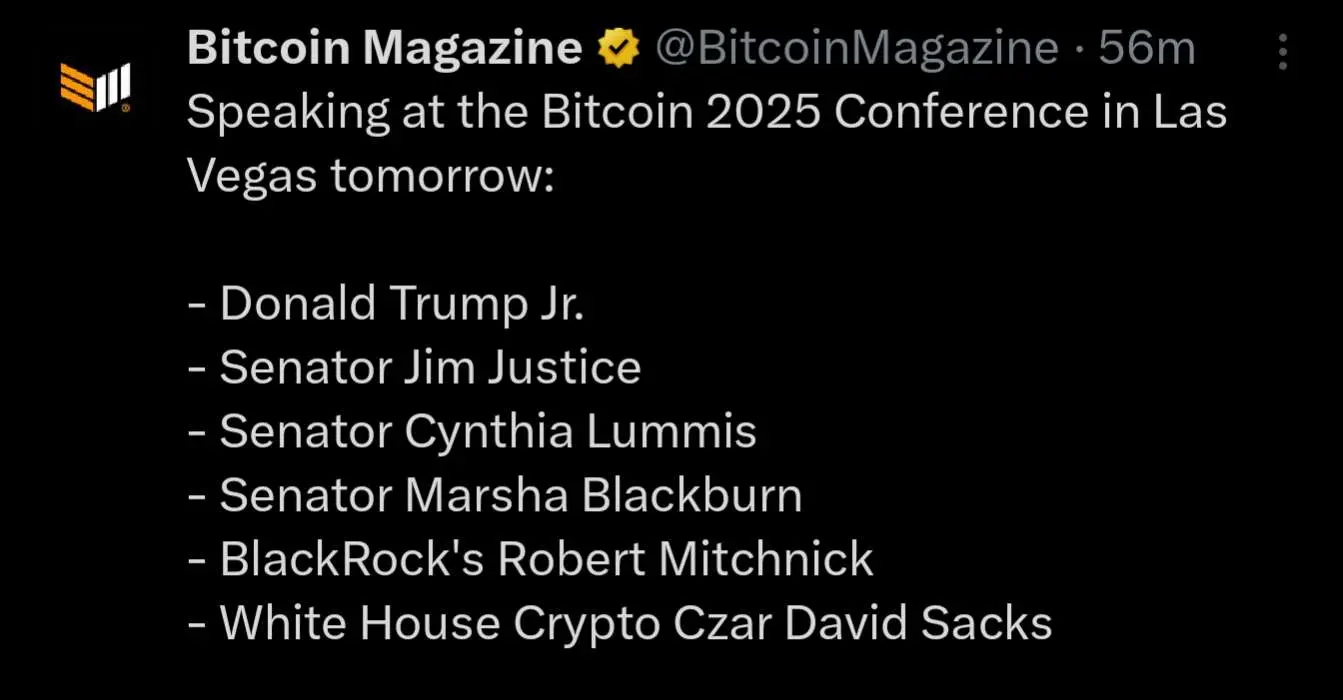Open the three-dot more options menu
This screenshot has height=700, width=1343.
(1283, 52)
